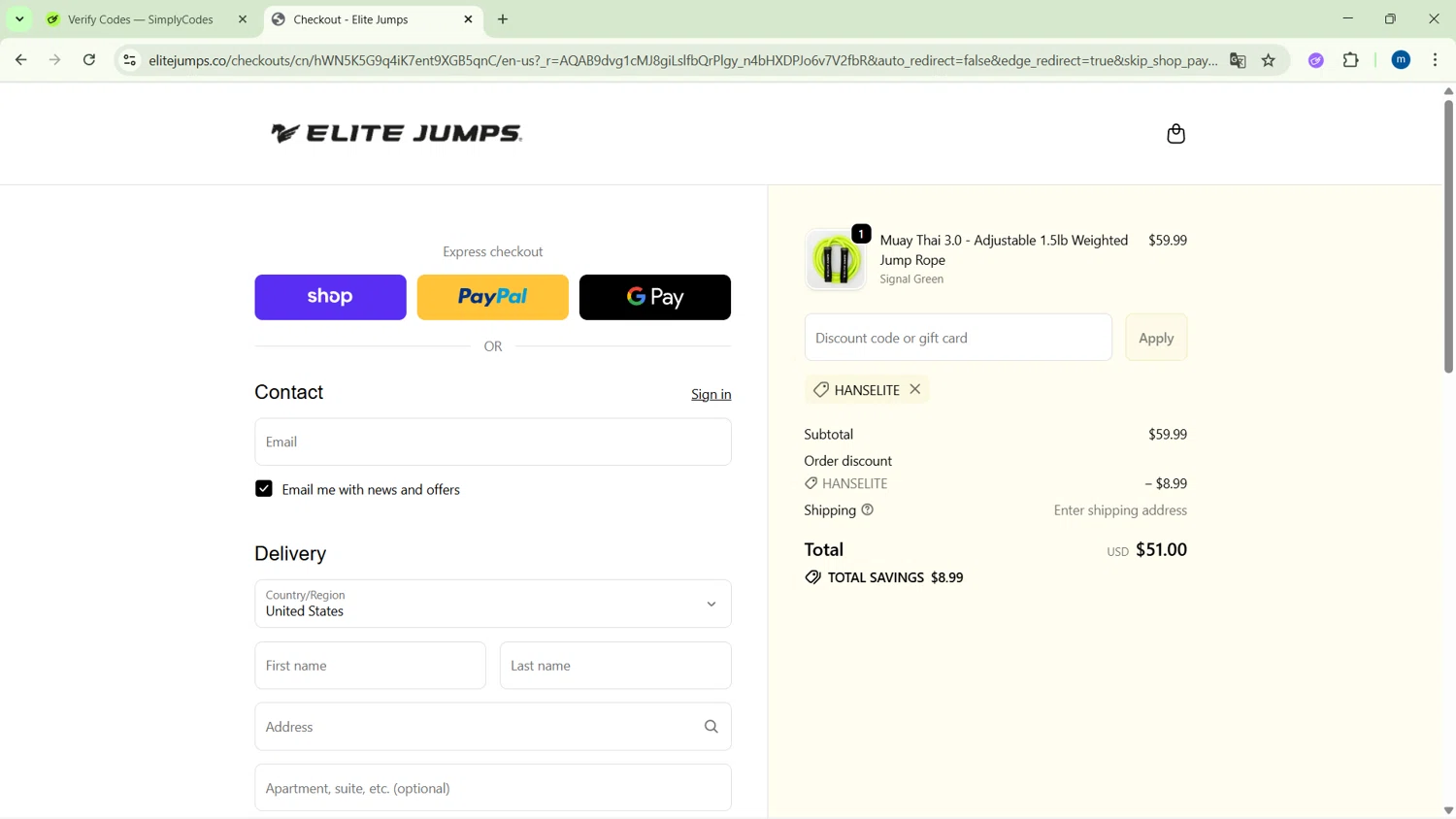
Task: Click the page vertical scrollbar thumb
Action: click(1448, 236)
